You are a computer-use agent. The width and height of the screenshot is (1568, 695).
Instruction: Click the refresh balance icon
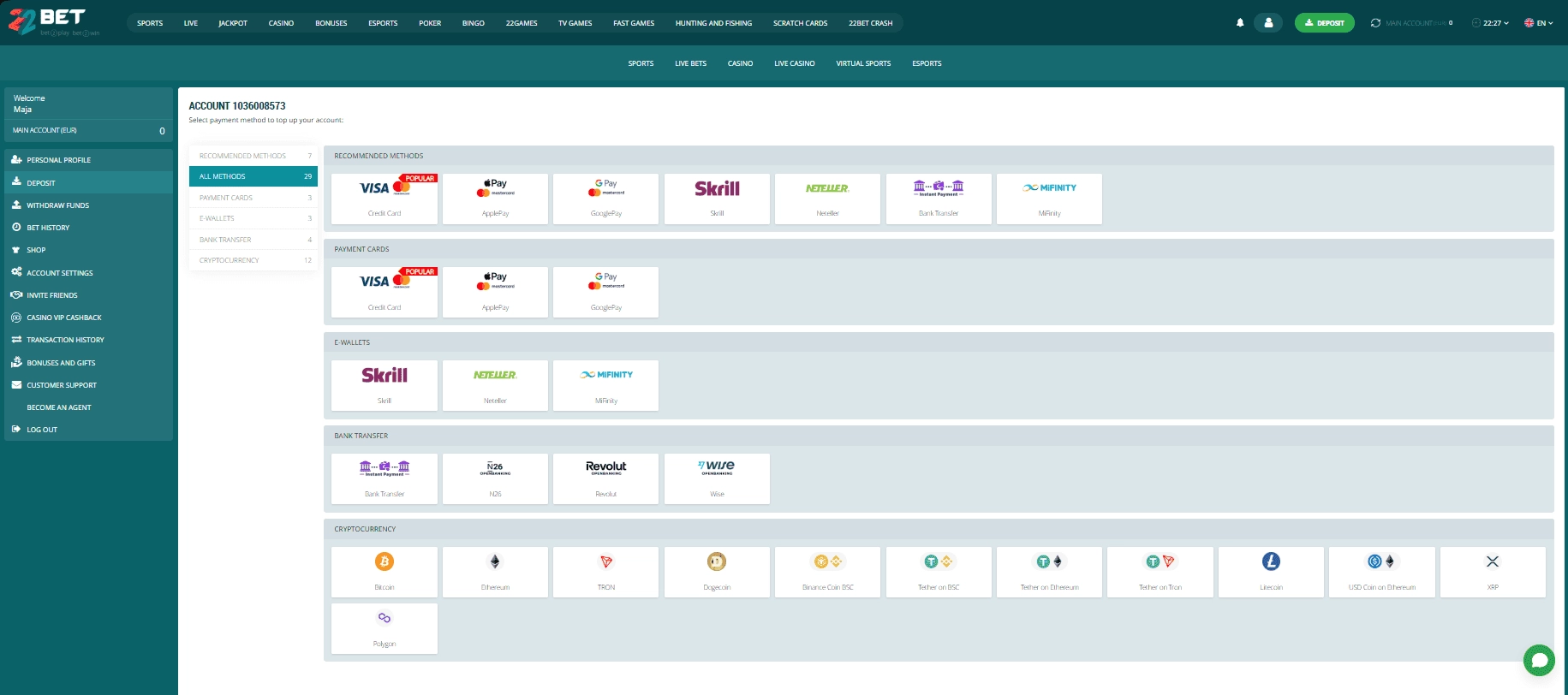tap(1375, 23)
